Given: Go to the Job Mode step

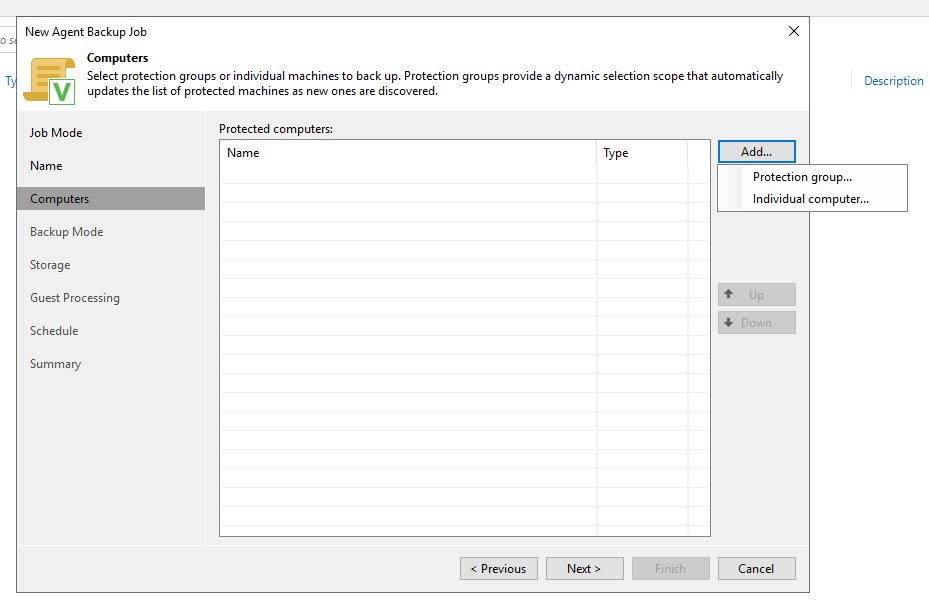Looking at the screenshot, I should [x=56, y=133].
